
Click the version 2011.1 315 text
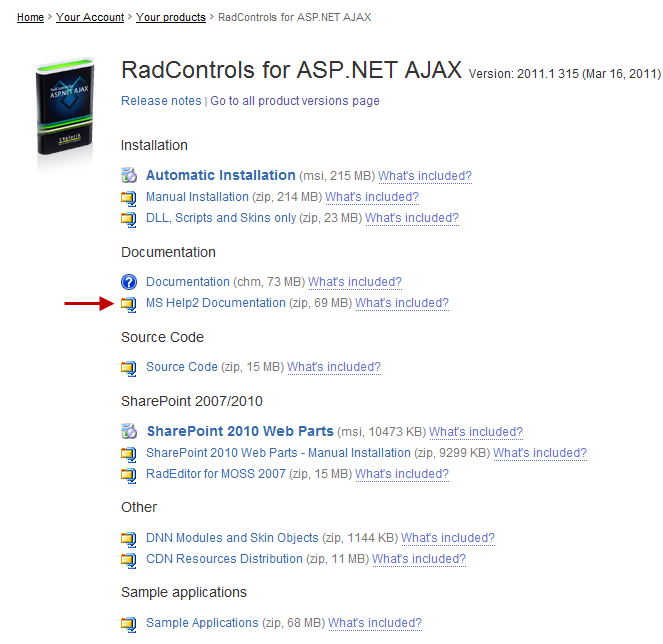564,74
